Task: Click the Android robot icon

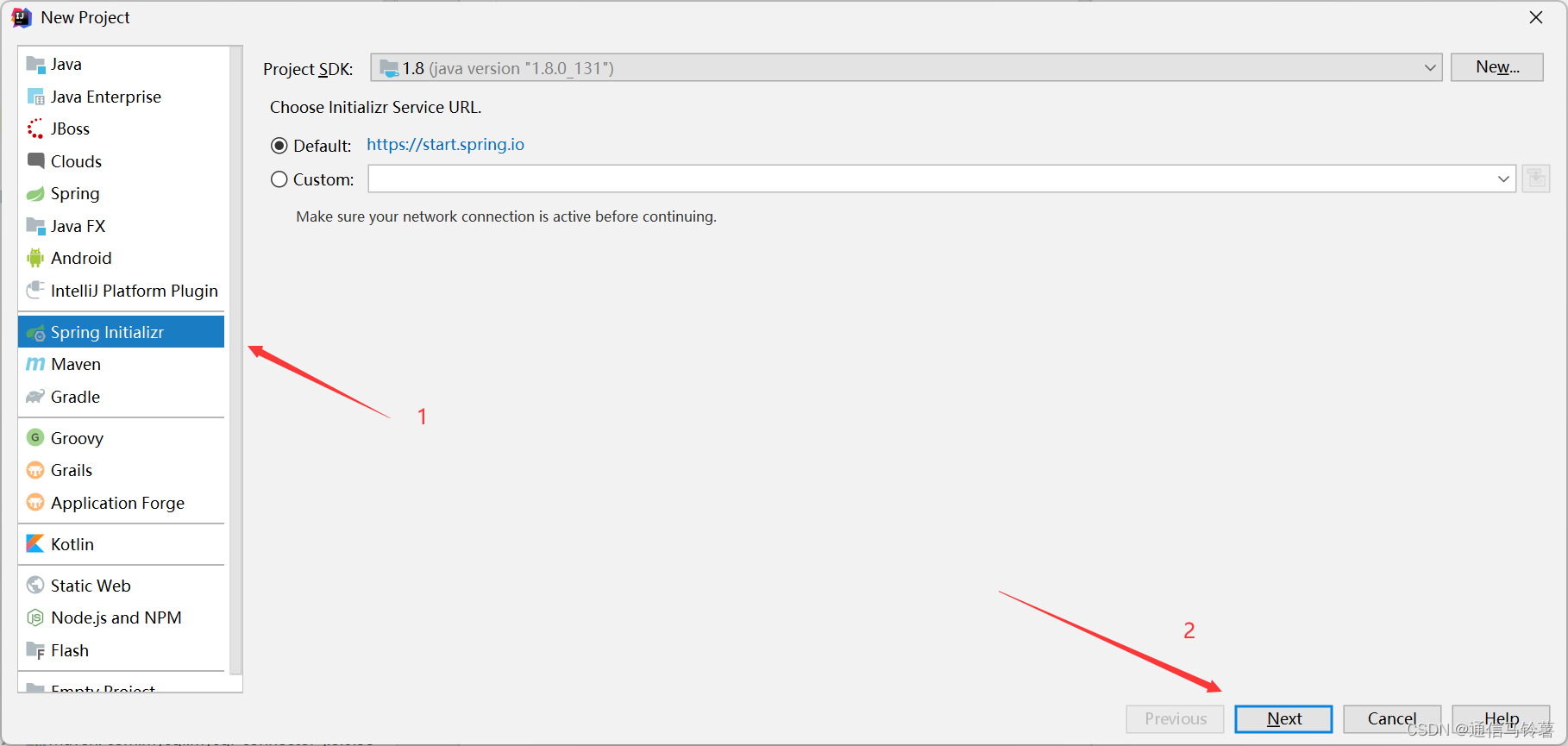Action: click(35, 258)
